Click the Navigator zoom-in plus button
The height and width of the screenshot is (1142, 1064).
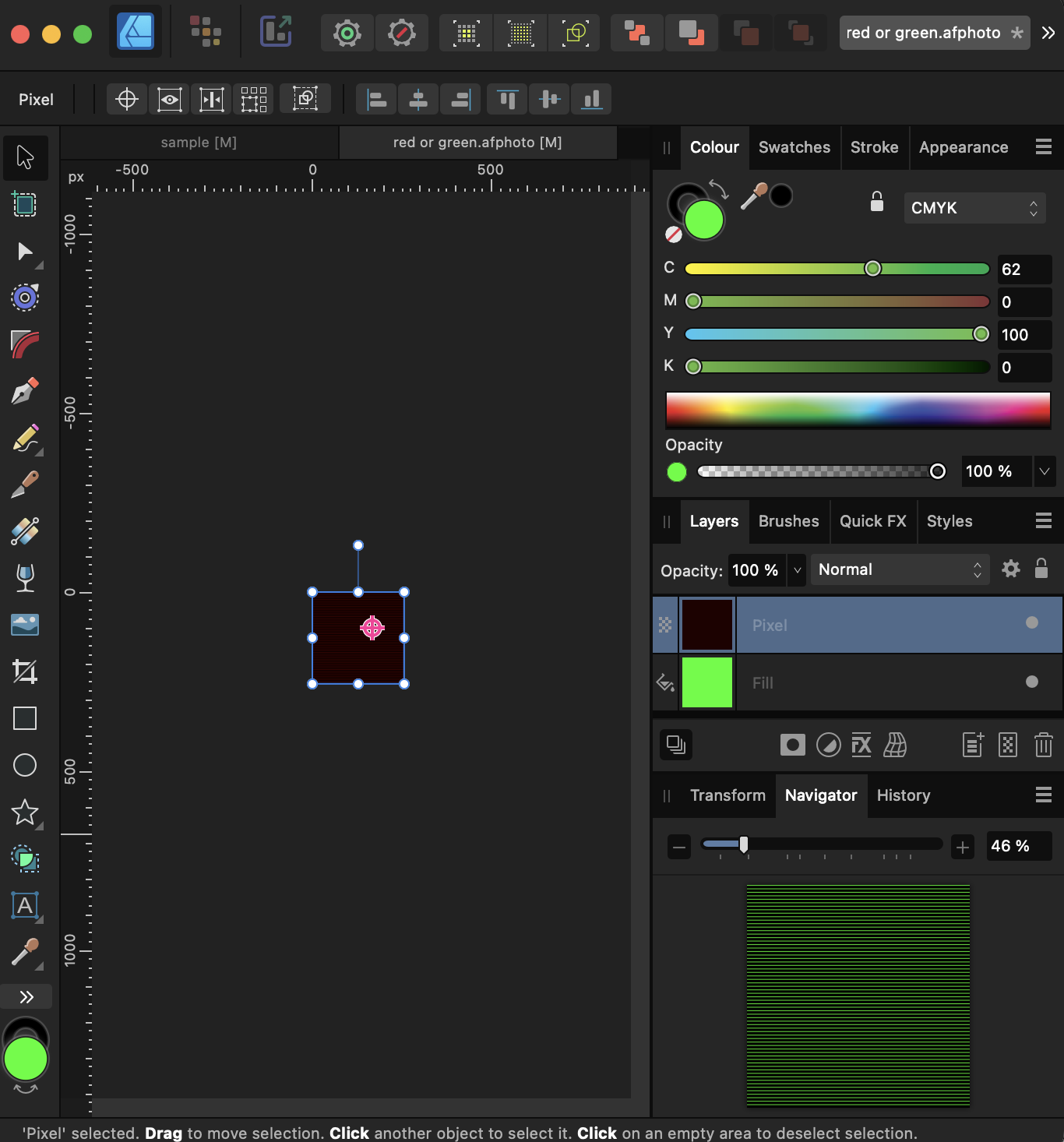pos(963,847)
